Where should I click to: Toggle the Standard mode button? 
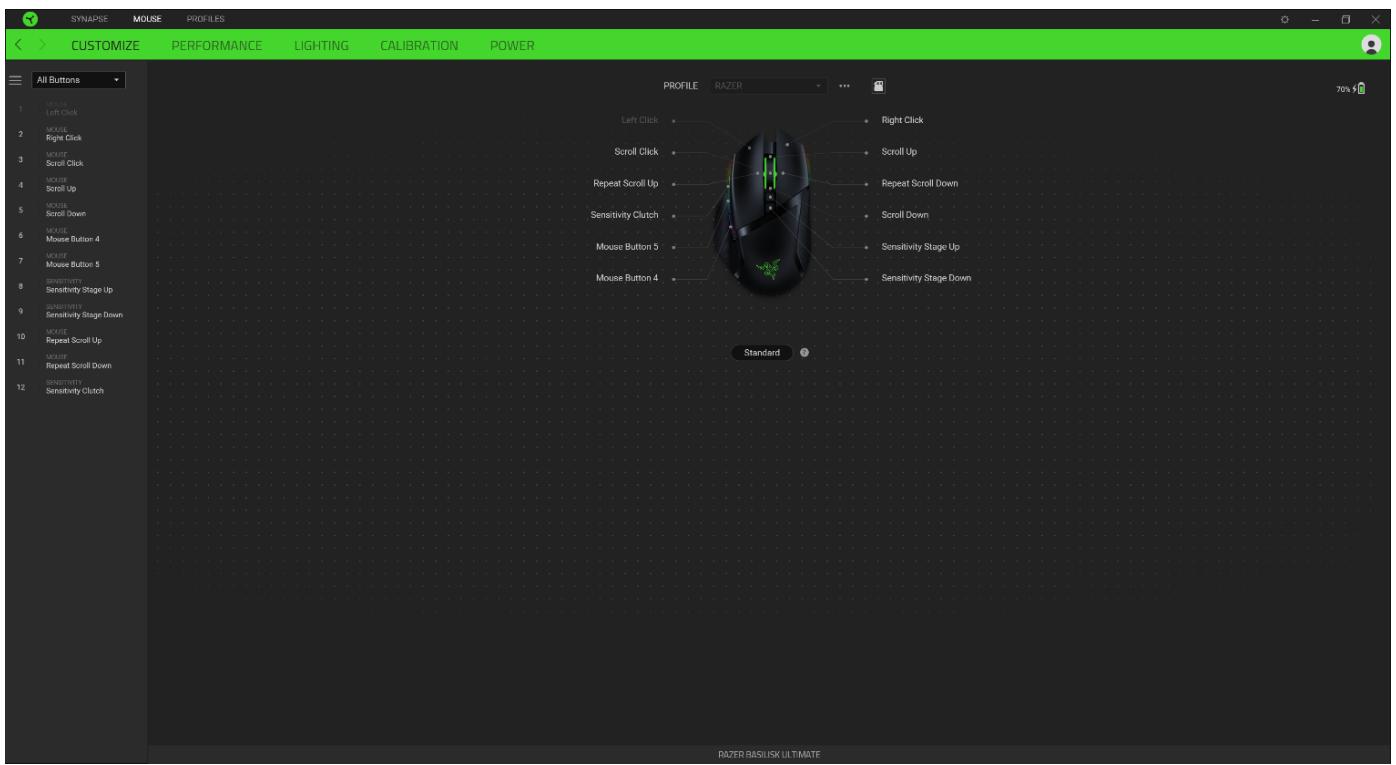tap(762, 352)
